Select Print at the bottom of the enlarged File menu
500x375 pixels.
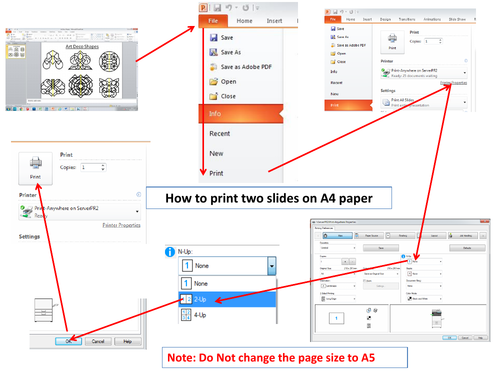[216, 173]
